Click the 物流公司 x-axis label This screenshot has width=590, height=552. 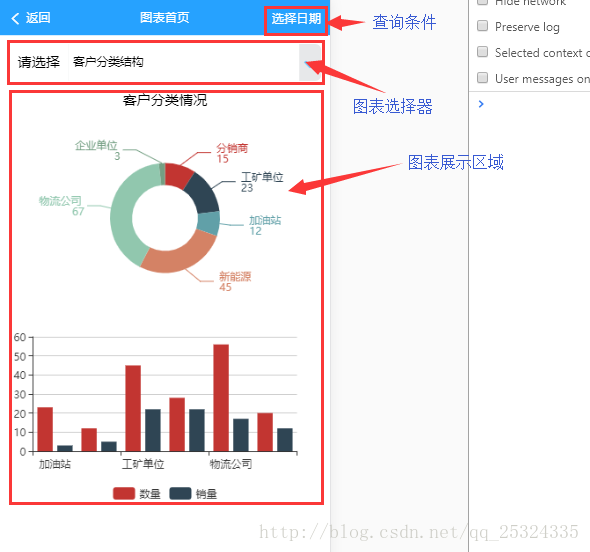coord(231,464)
